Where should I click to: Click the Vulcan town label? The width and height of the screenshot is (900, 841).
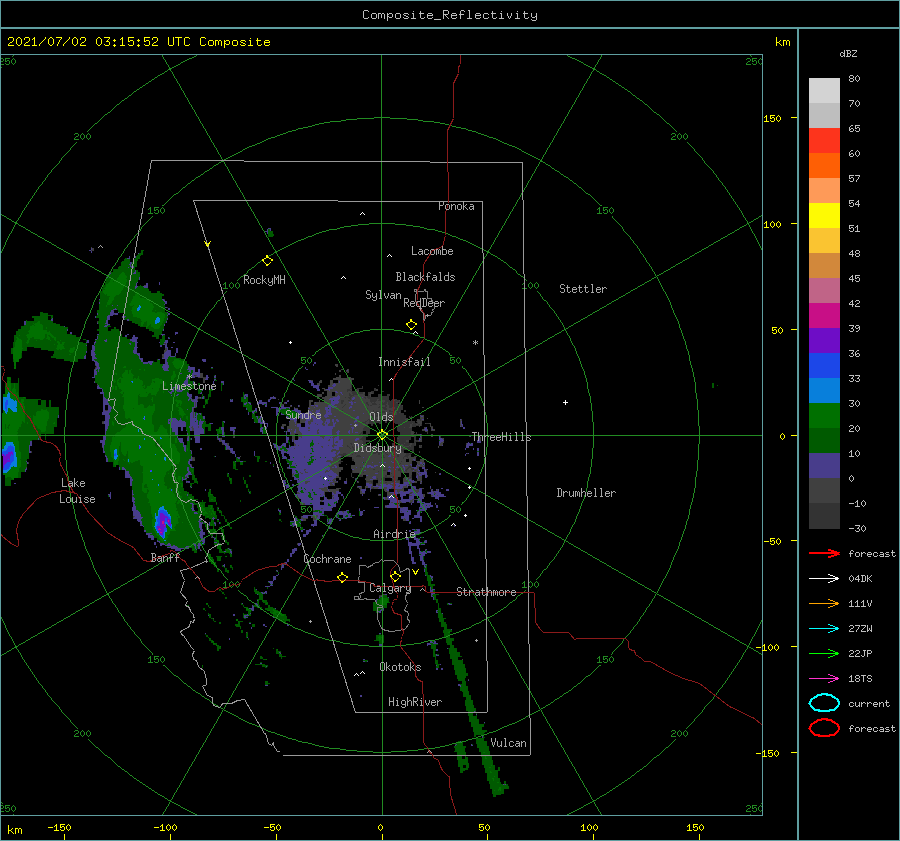tap(509, 743)
